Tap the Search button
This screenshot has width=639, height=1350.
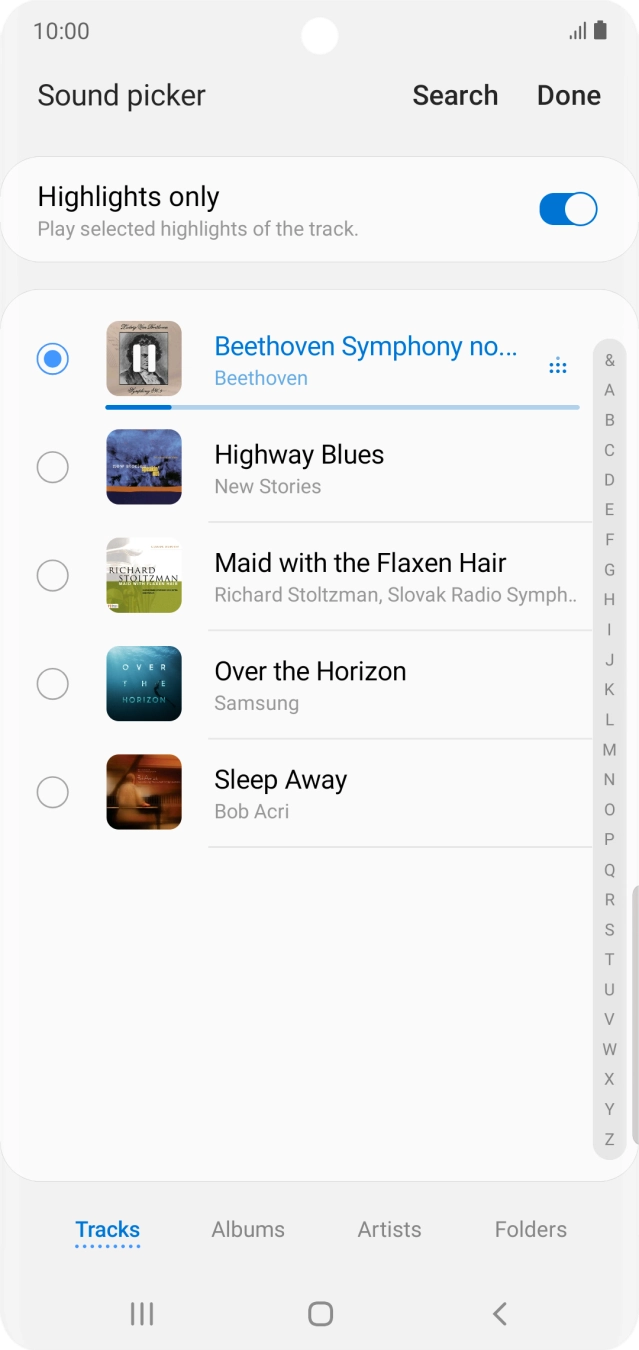click(455, 95)
